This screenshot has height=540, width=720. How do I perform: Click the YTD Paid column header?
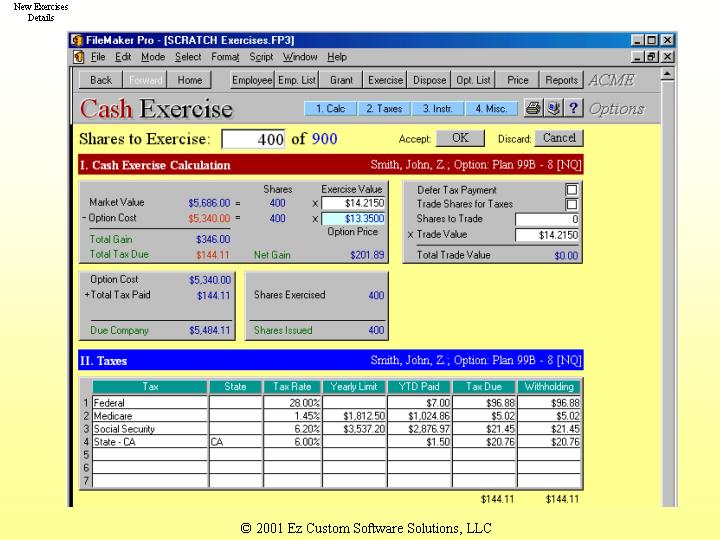point(419,387)
